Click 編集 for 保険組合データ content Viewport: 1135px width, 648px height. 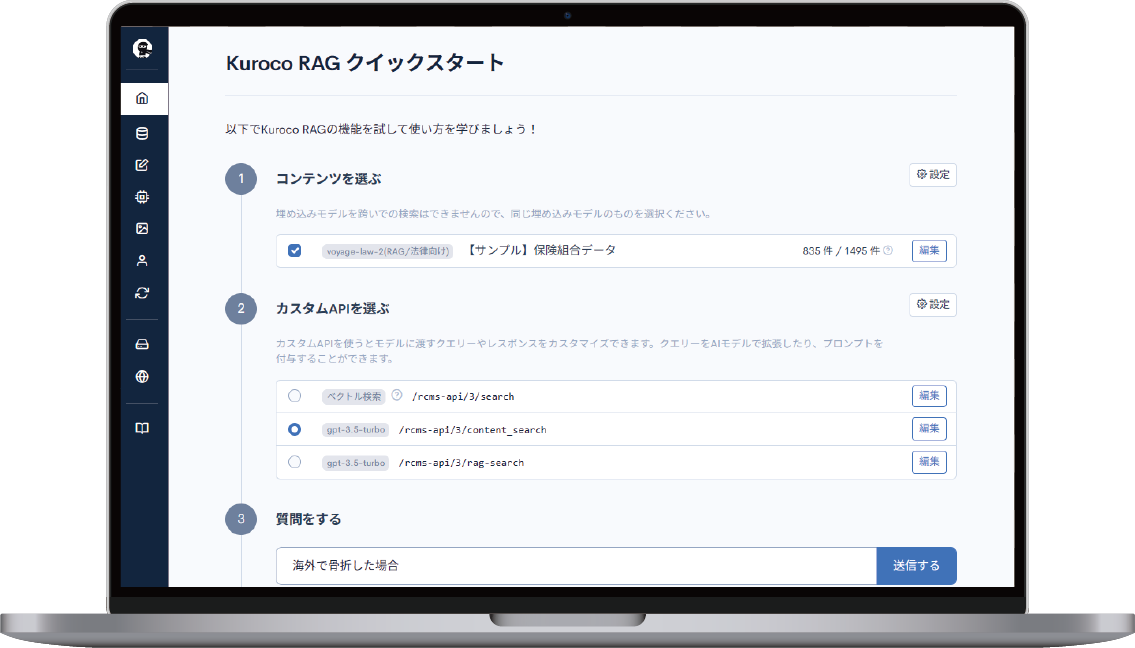pos(929,251)
